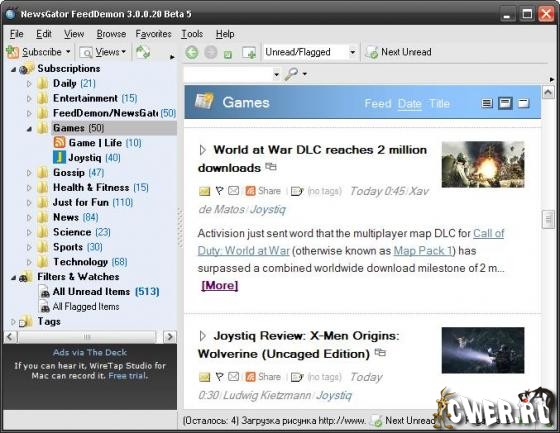Click the address input field
Image resolution: width=560 pixels, height=433 pixels.
[x=228, y=74]
